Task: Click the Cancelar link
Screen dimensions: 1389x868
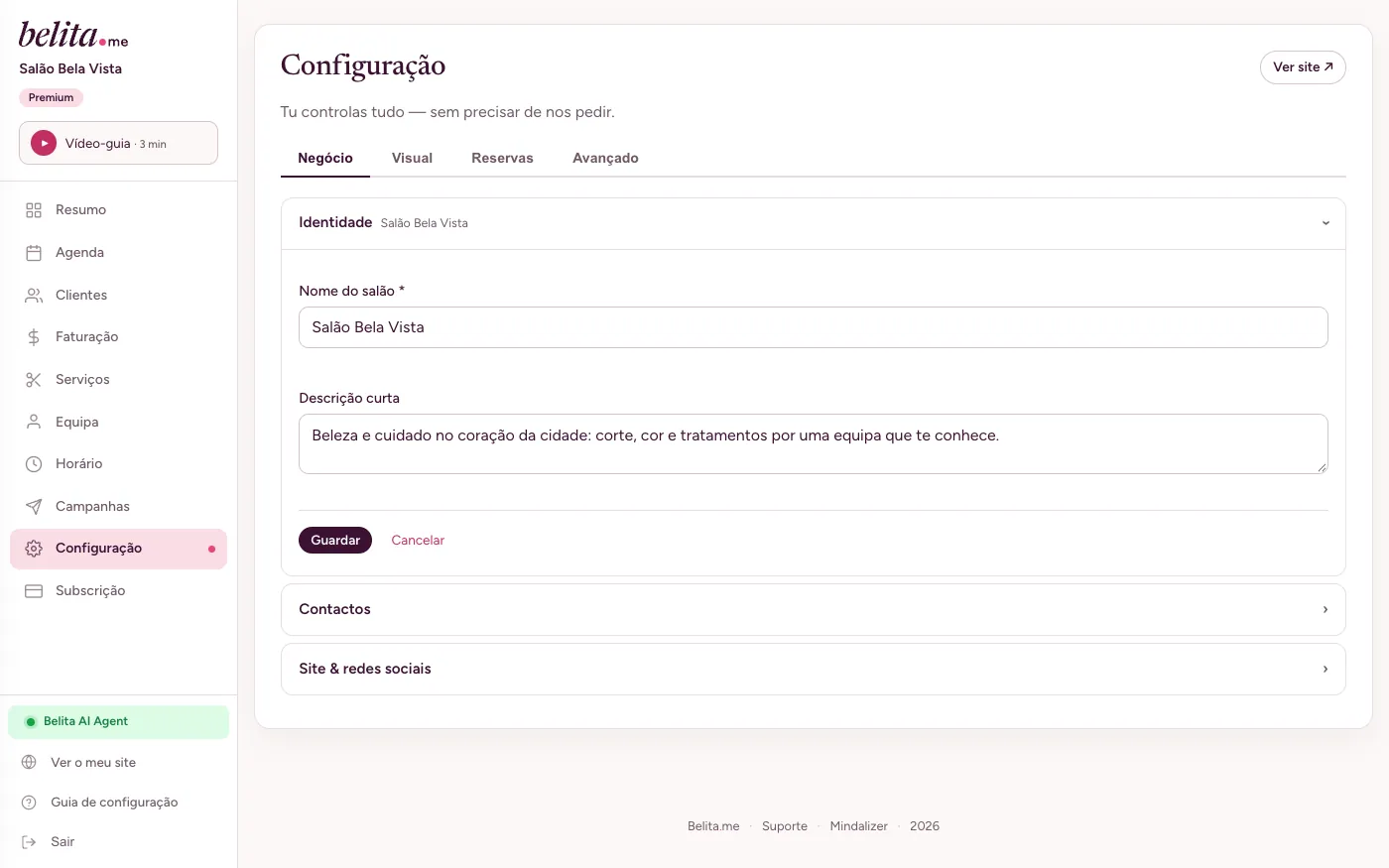Action: 418,540
